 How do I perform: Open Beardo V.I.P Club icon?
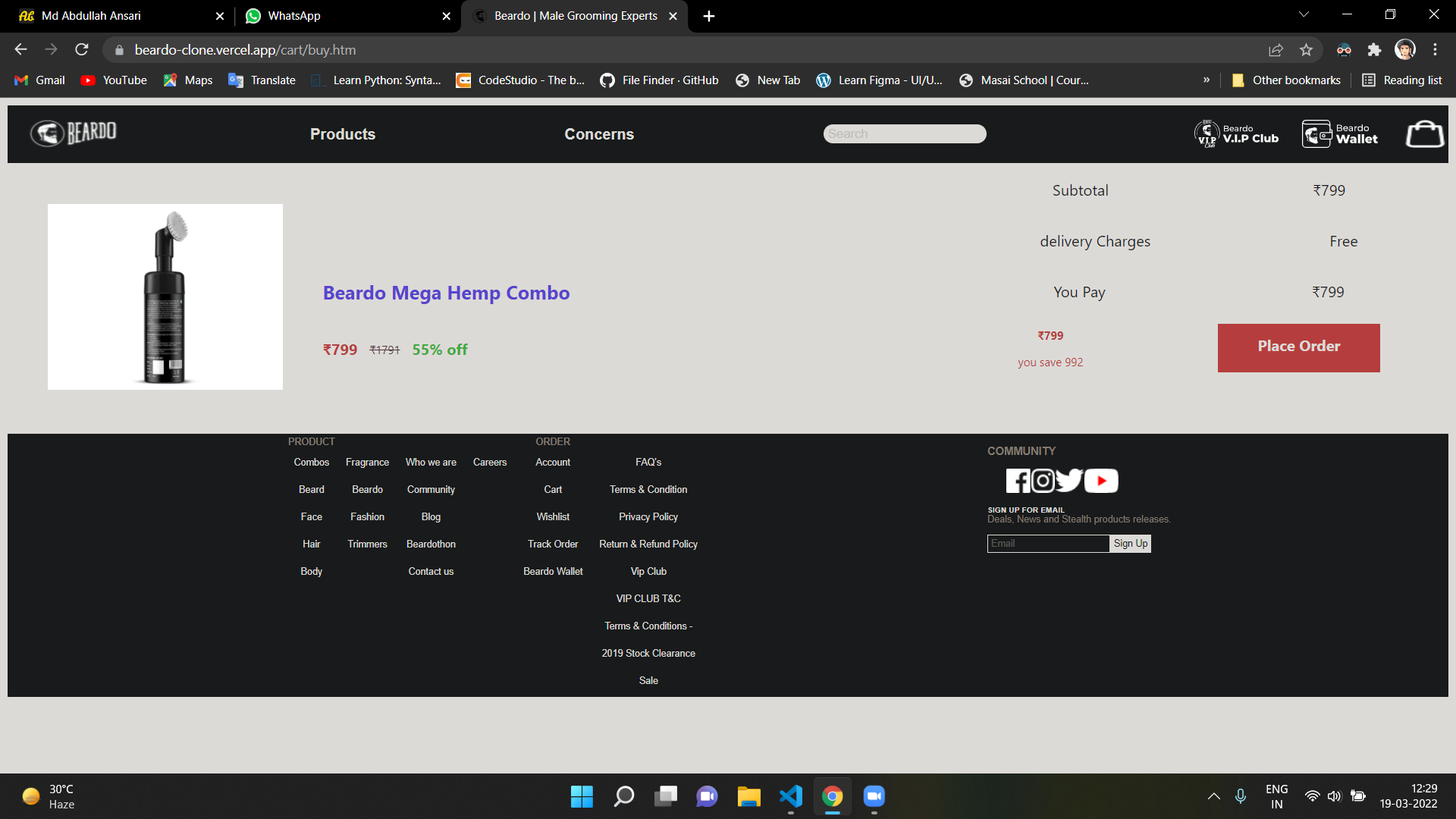click(x=1237, y=134)
